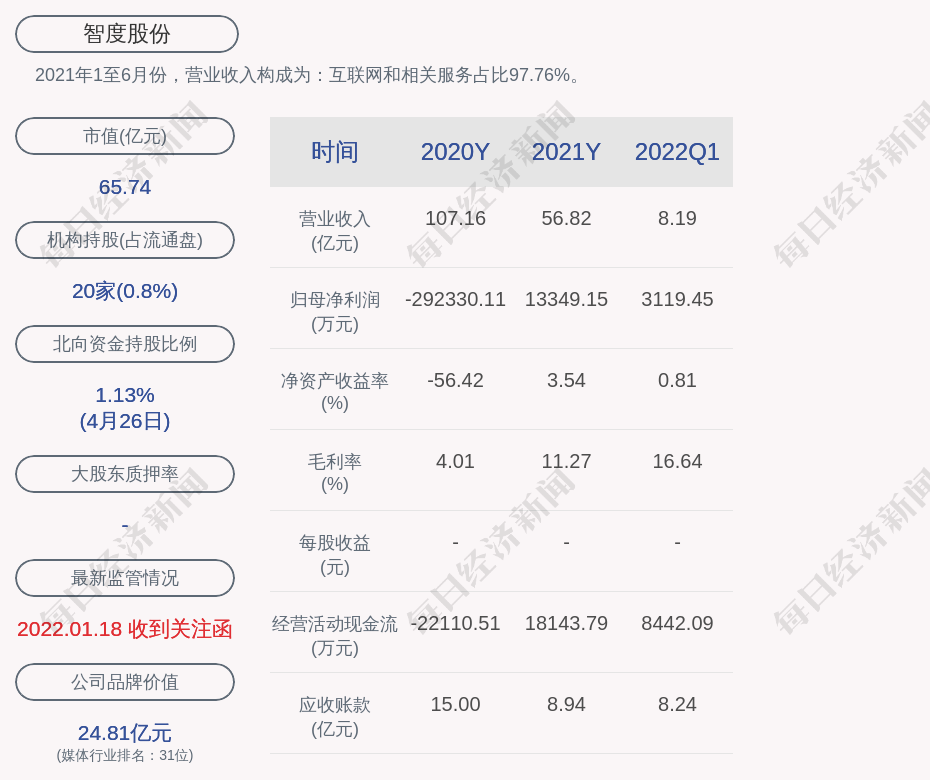Click the 2021Y column header

[566, 152]
